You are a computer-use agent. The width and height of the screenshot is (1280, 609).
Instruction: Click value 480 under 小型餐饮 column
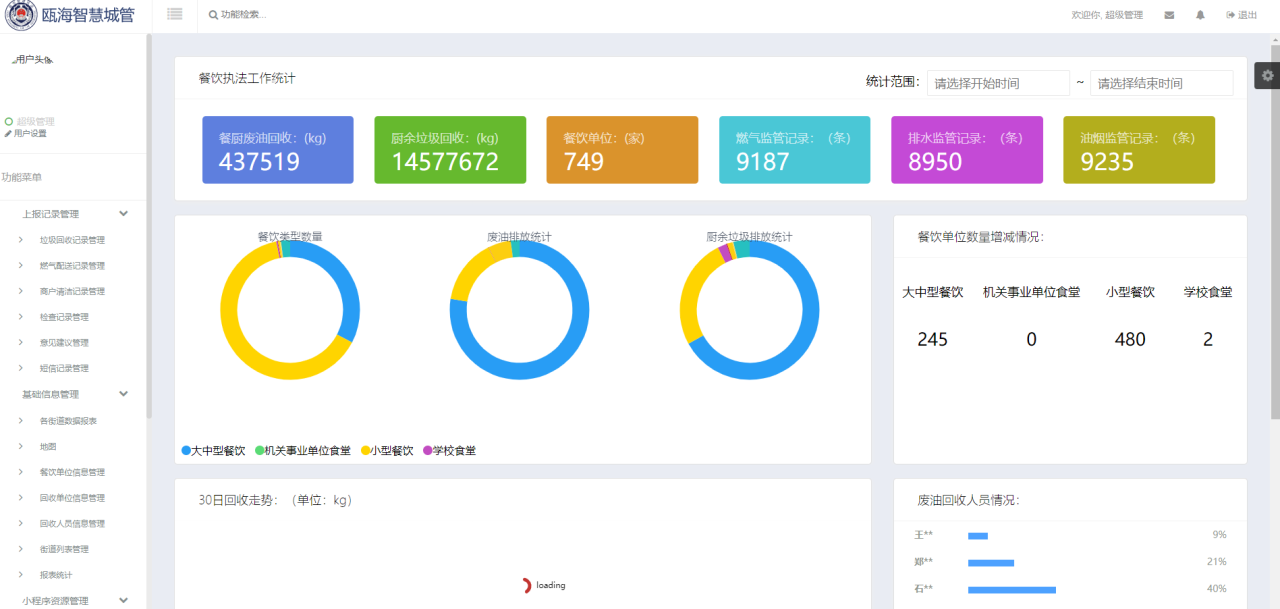pos(1130,340)
